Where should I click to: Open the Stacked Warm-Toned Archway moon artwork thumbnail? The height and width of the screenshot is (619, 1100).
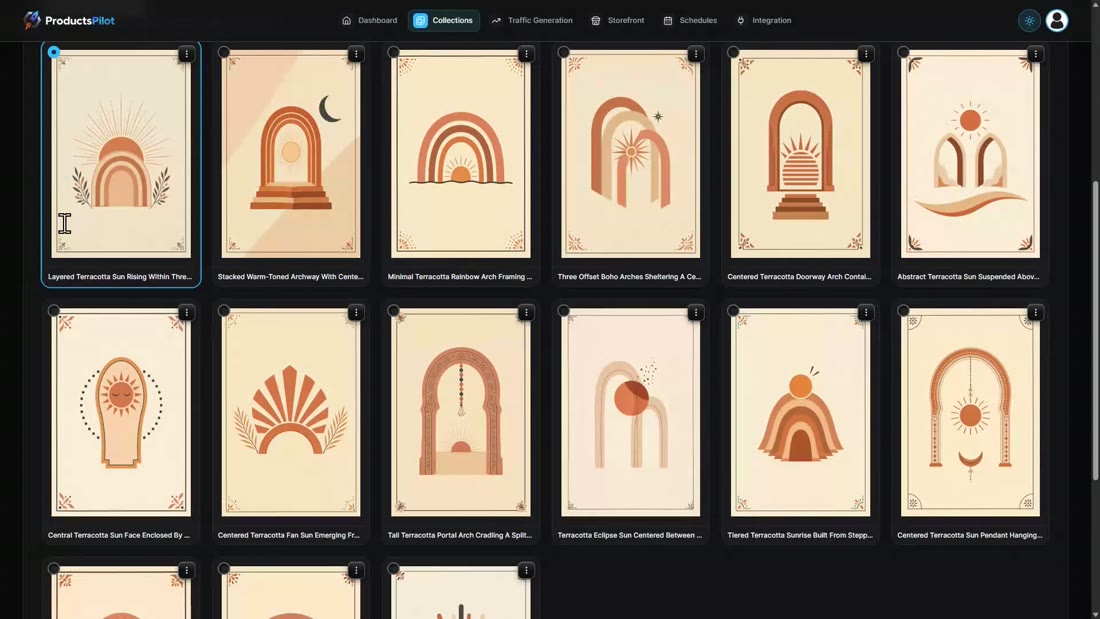point(291,154)
